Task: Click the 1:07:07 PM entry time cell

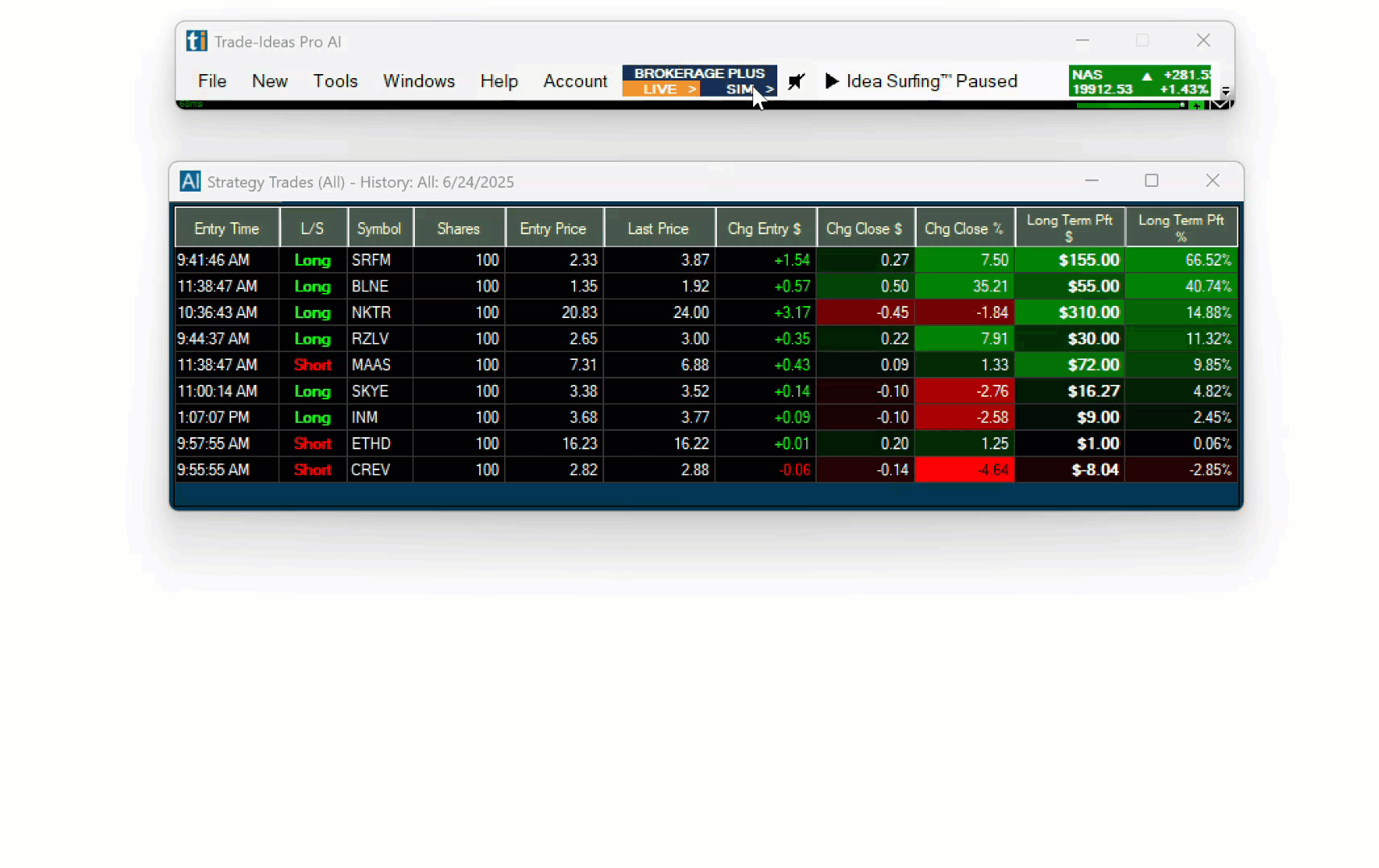Action: click(227, 417)
